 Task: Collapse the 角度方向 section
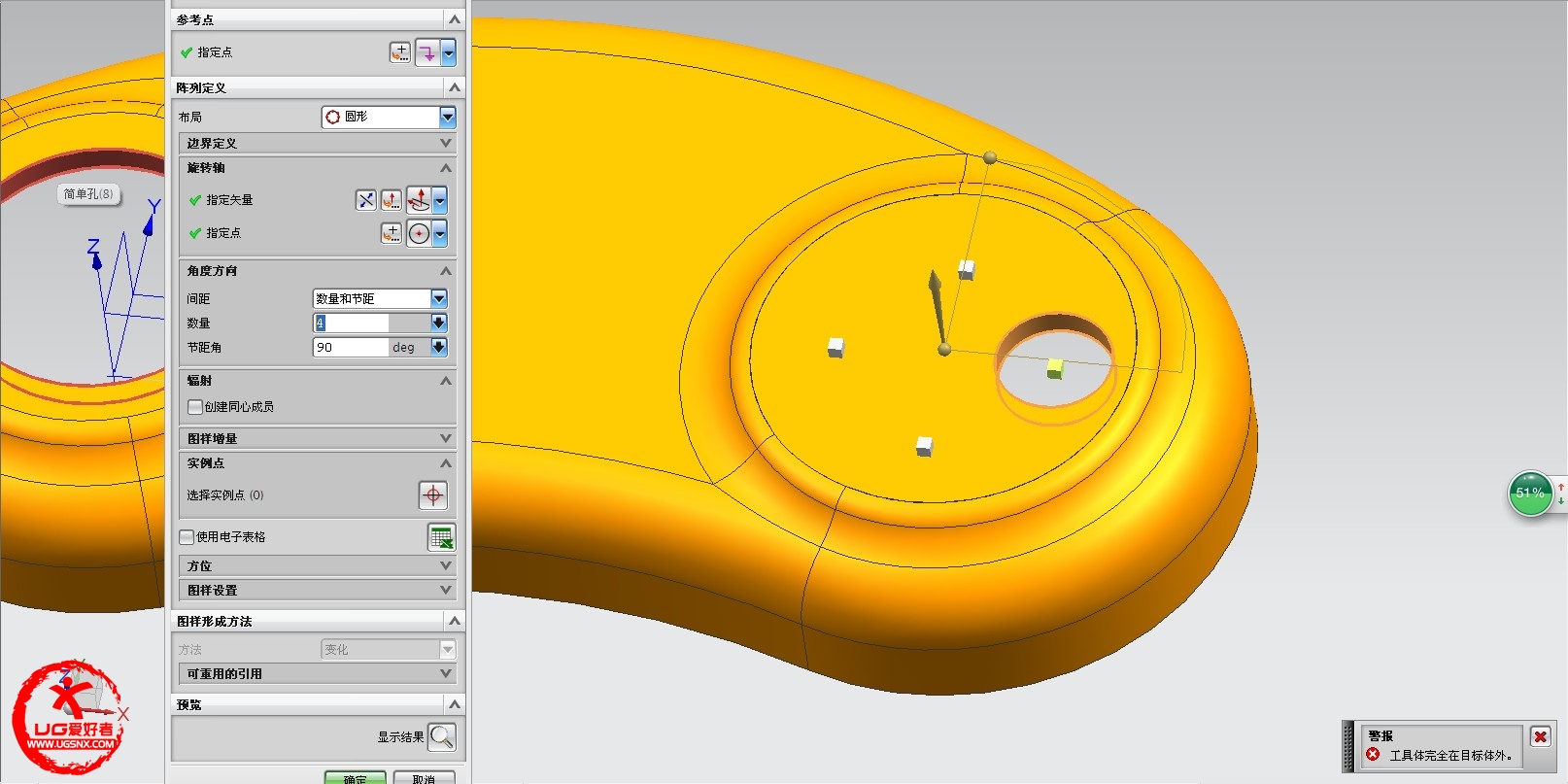(446, 271)
